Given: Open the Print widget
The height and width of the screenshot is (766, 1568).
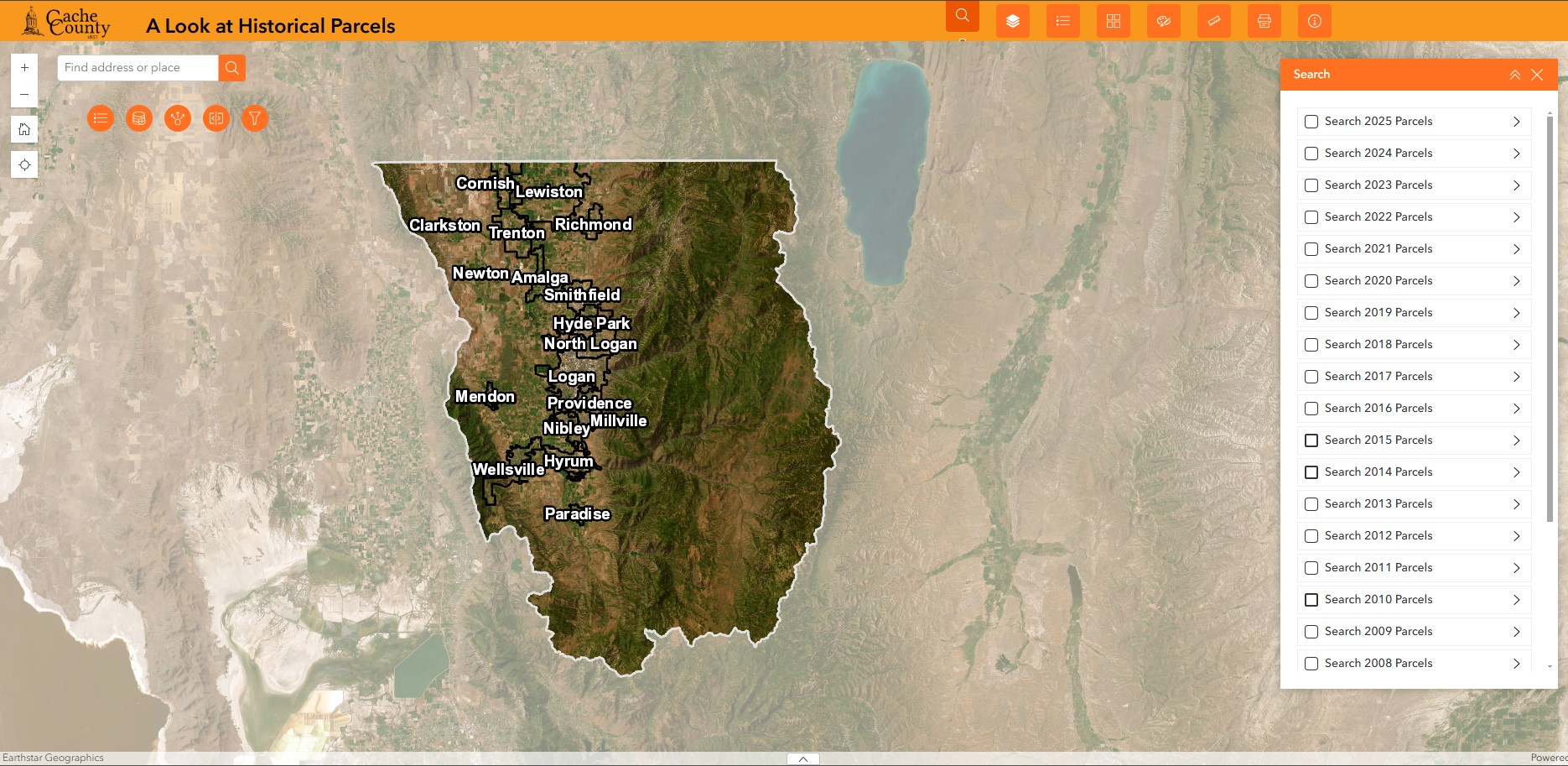Looking at the screenshot, I should point(1264,21).
